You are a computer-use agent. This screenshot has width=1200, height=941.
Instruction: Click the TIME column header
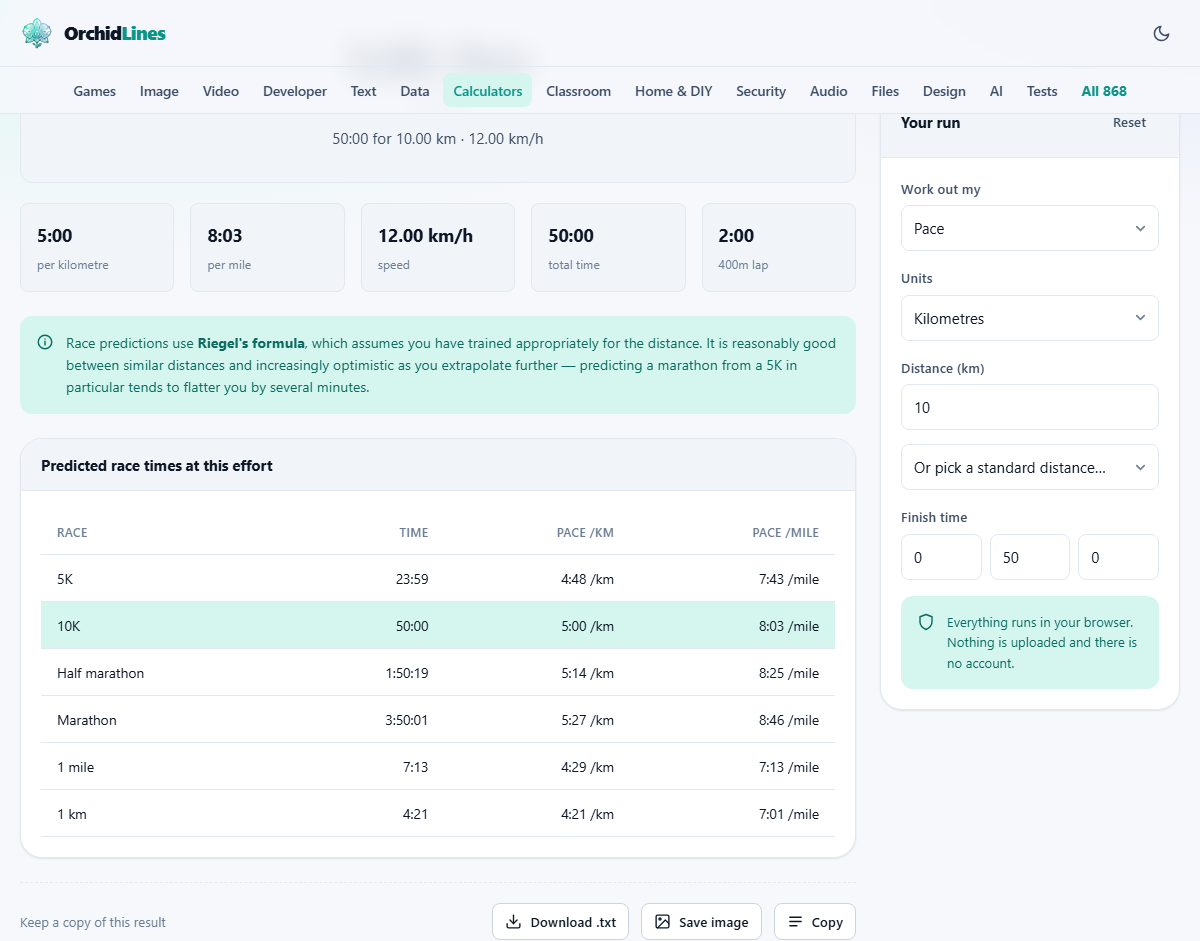click(x=414, y=533)
